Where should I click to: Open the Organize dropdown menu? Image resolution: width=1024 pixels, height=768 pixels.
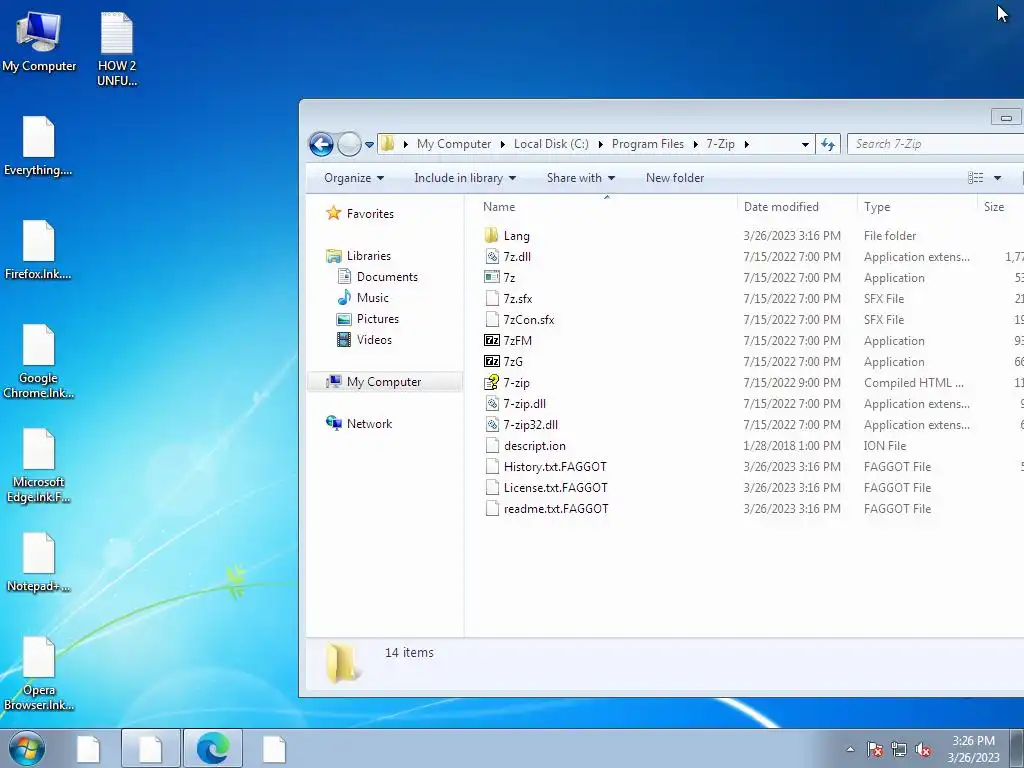point(354,178)
